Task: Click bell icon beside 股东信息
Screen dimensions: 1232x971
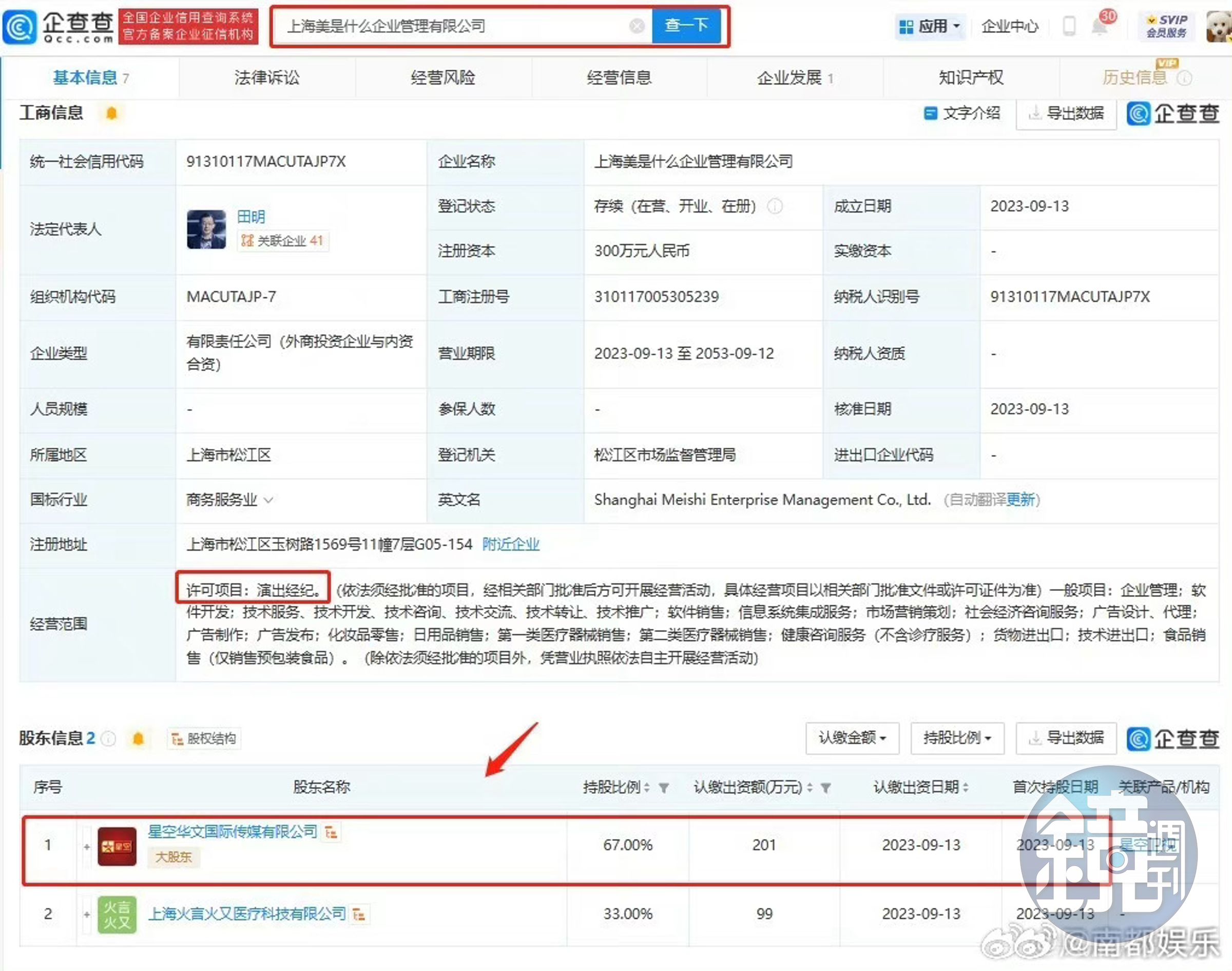Action: point(138,738)
